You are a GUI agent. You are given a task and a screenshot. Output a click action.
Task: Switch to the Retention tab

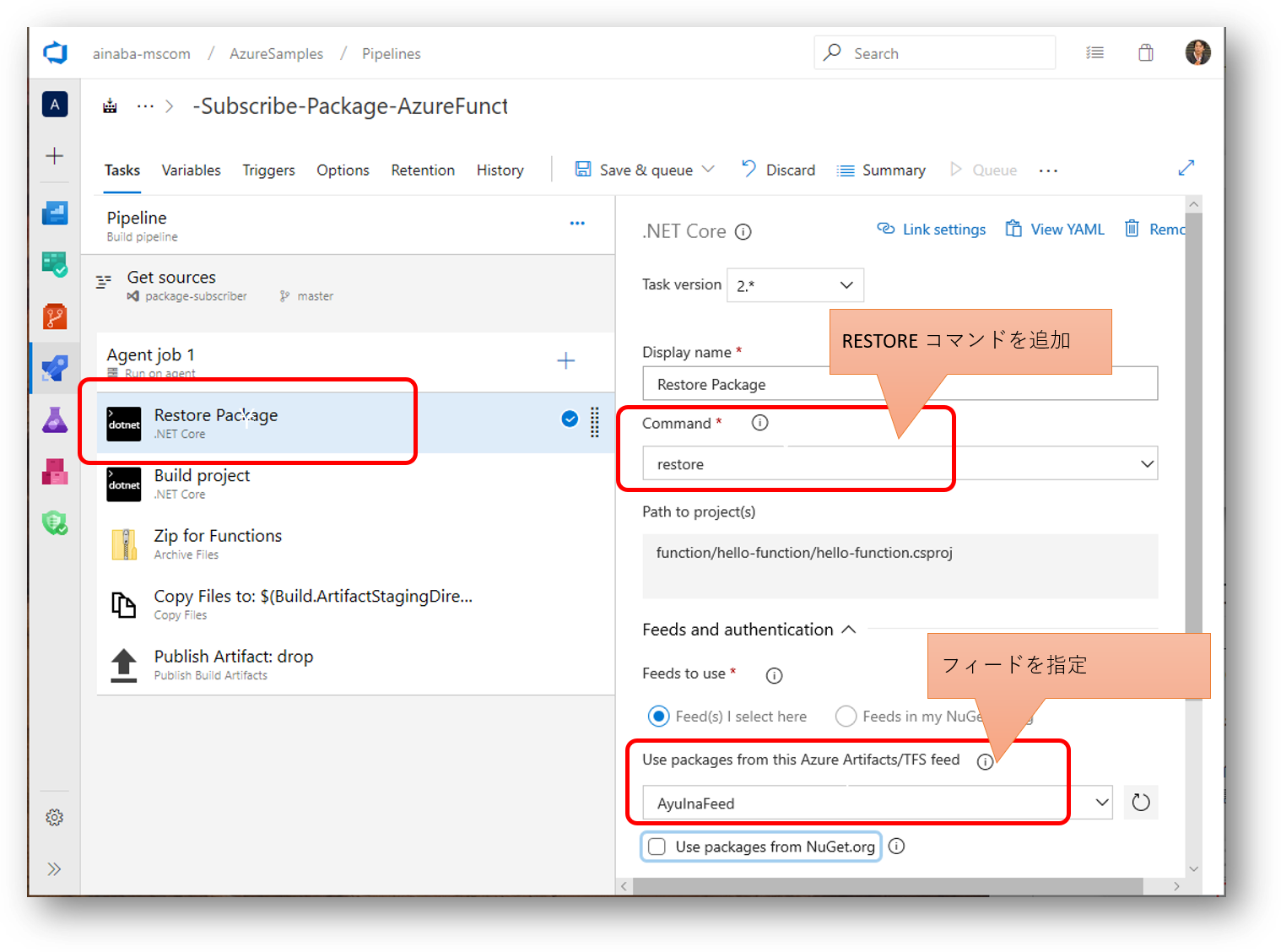(423, 170)
